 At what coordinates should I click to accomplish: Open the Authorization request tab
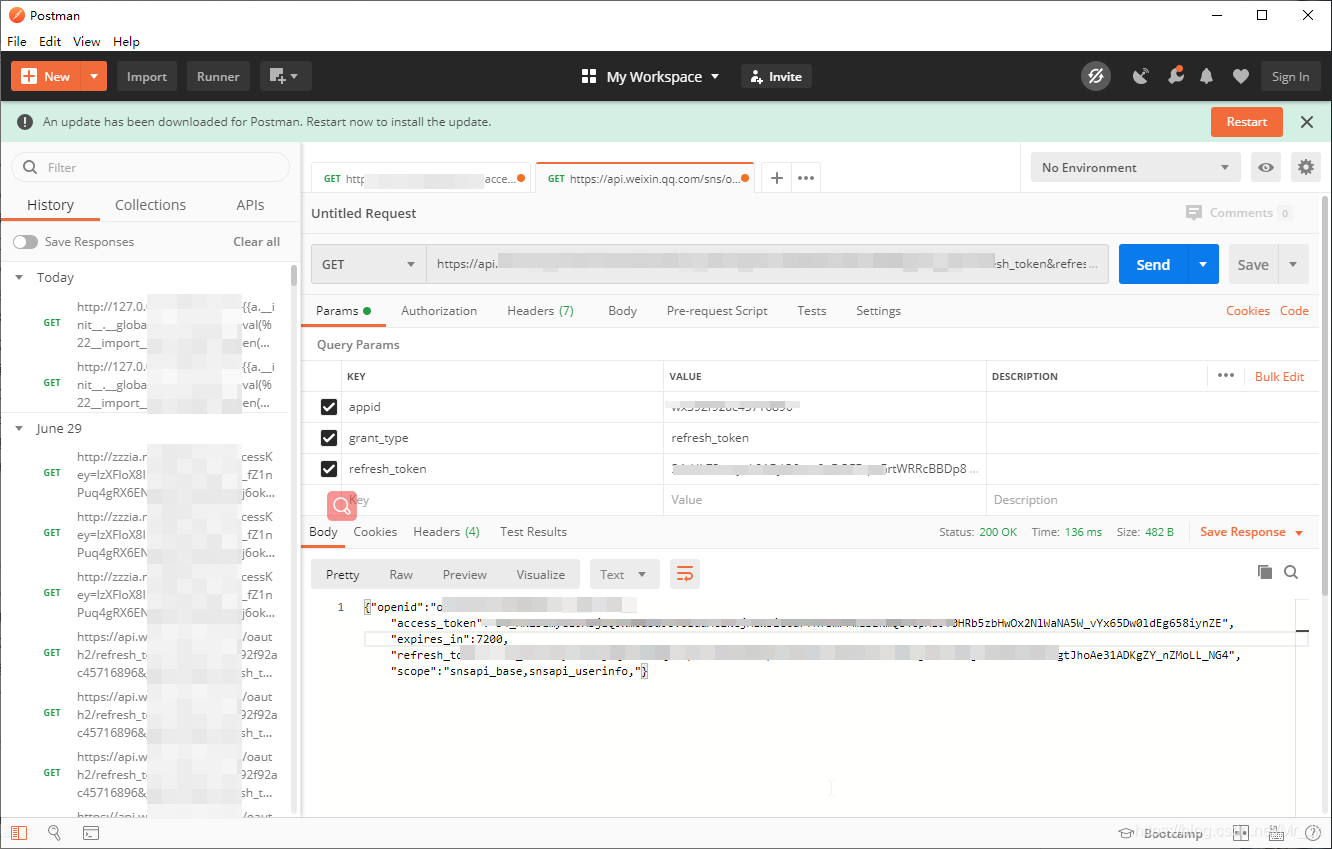[x=439, y=311]
